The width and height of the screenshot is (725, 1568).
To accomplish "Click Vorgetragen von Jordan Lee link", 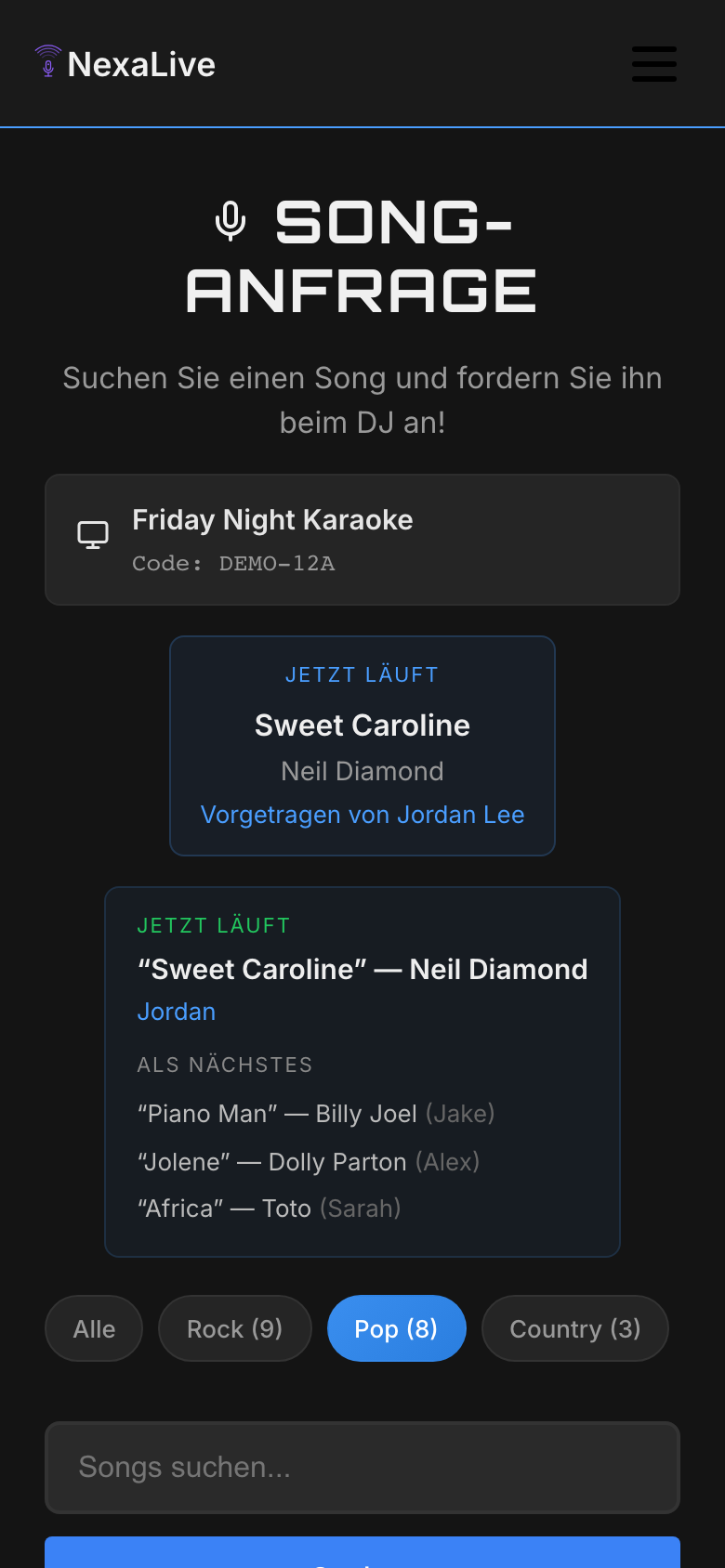I will [x=362, y=815].
